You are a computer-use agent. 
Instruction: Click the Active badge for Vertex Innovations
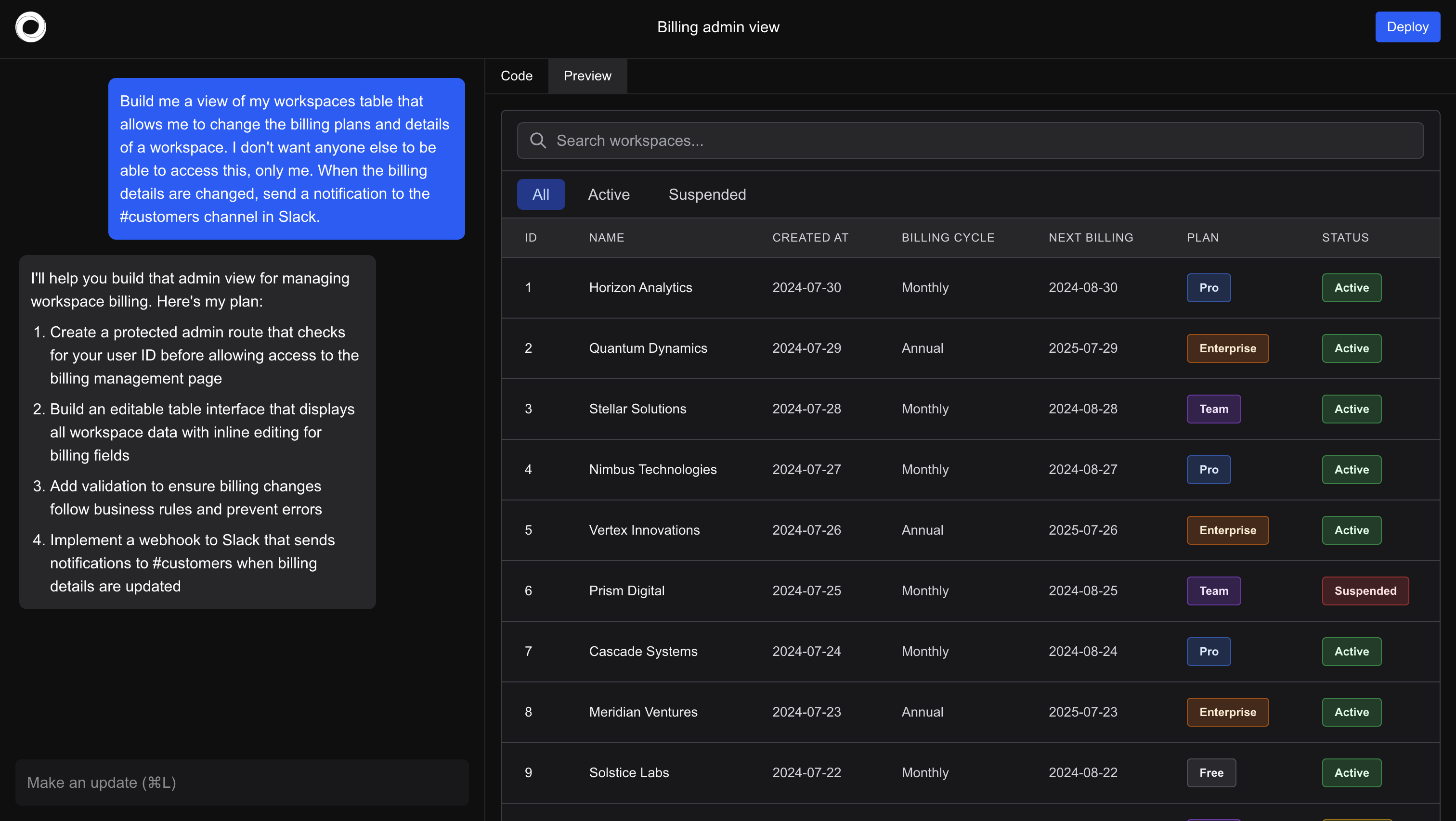1351,530
